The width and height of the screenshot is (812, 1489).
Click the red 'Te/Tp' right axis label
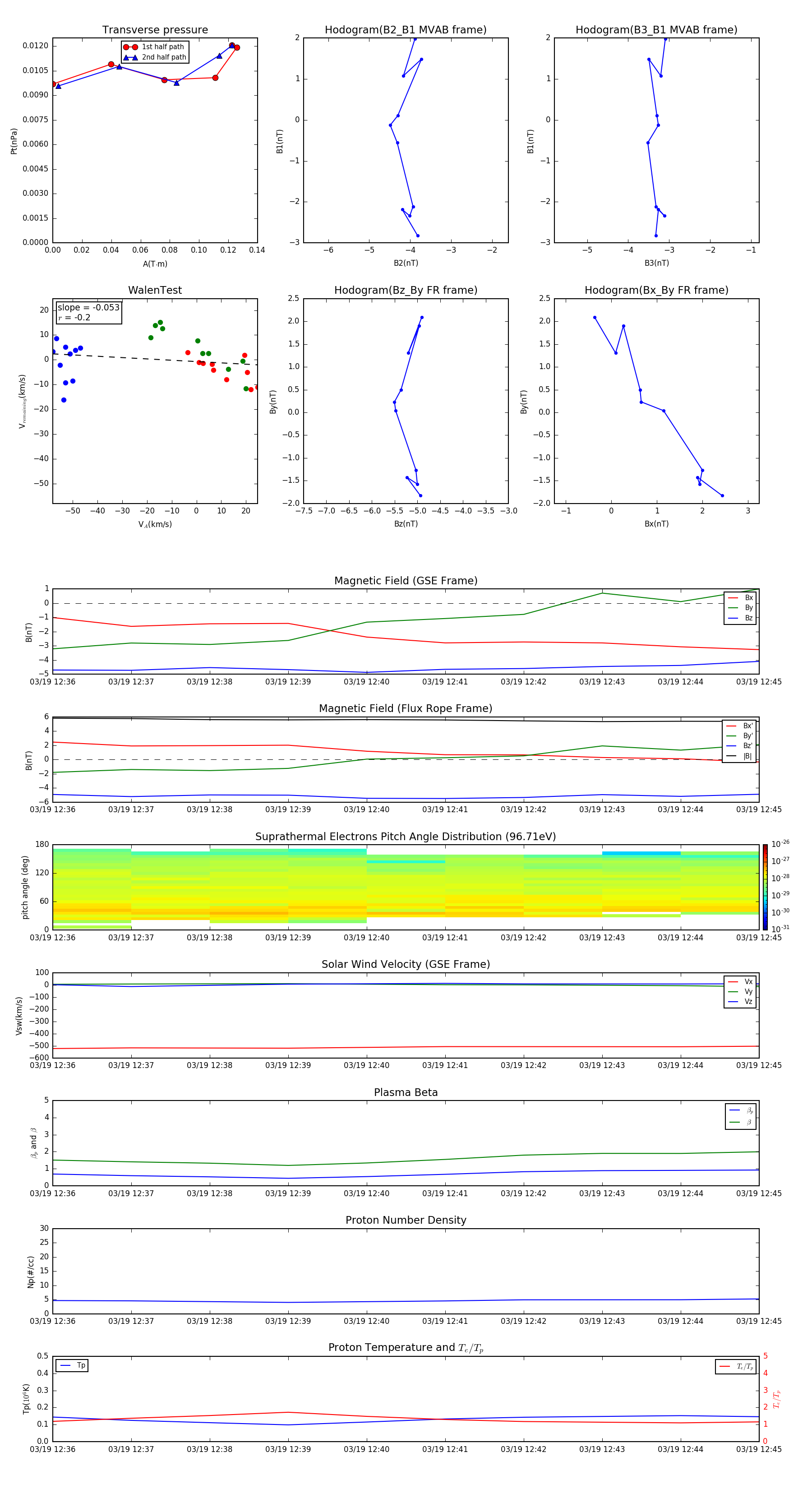[776, 1399]
